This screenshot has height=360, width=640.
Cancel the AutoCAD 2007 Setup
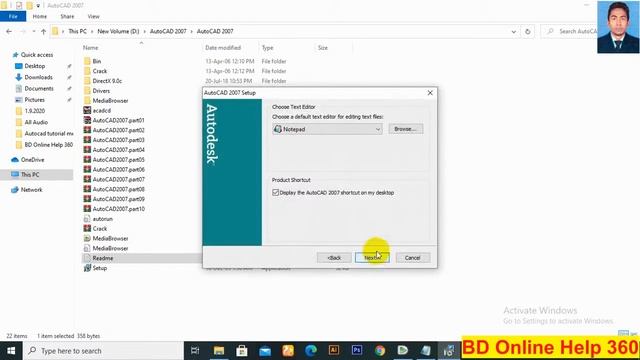pos(413,258)
